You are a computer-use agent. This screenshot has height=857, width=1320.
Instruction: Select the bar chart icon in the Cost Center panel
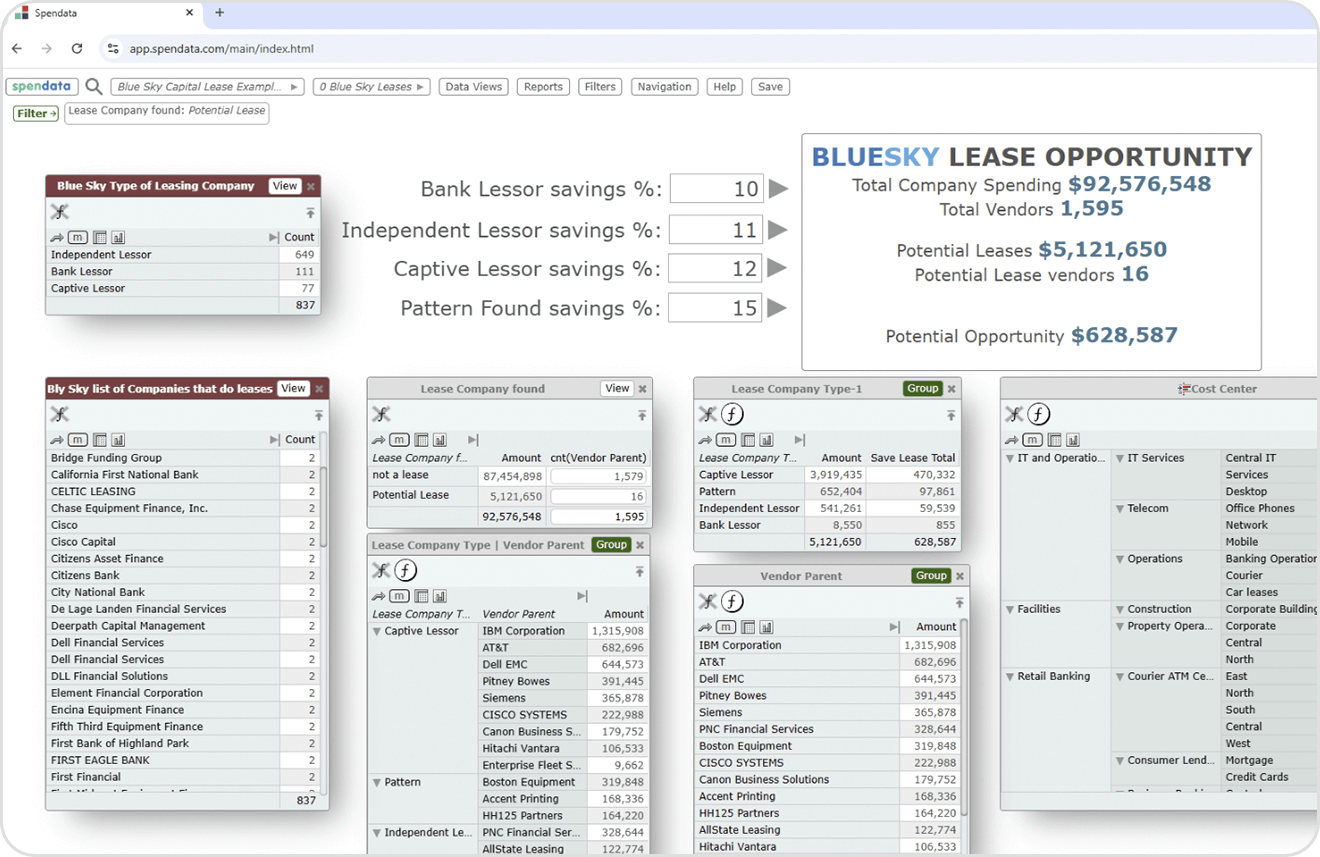coord(1073,441)
